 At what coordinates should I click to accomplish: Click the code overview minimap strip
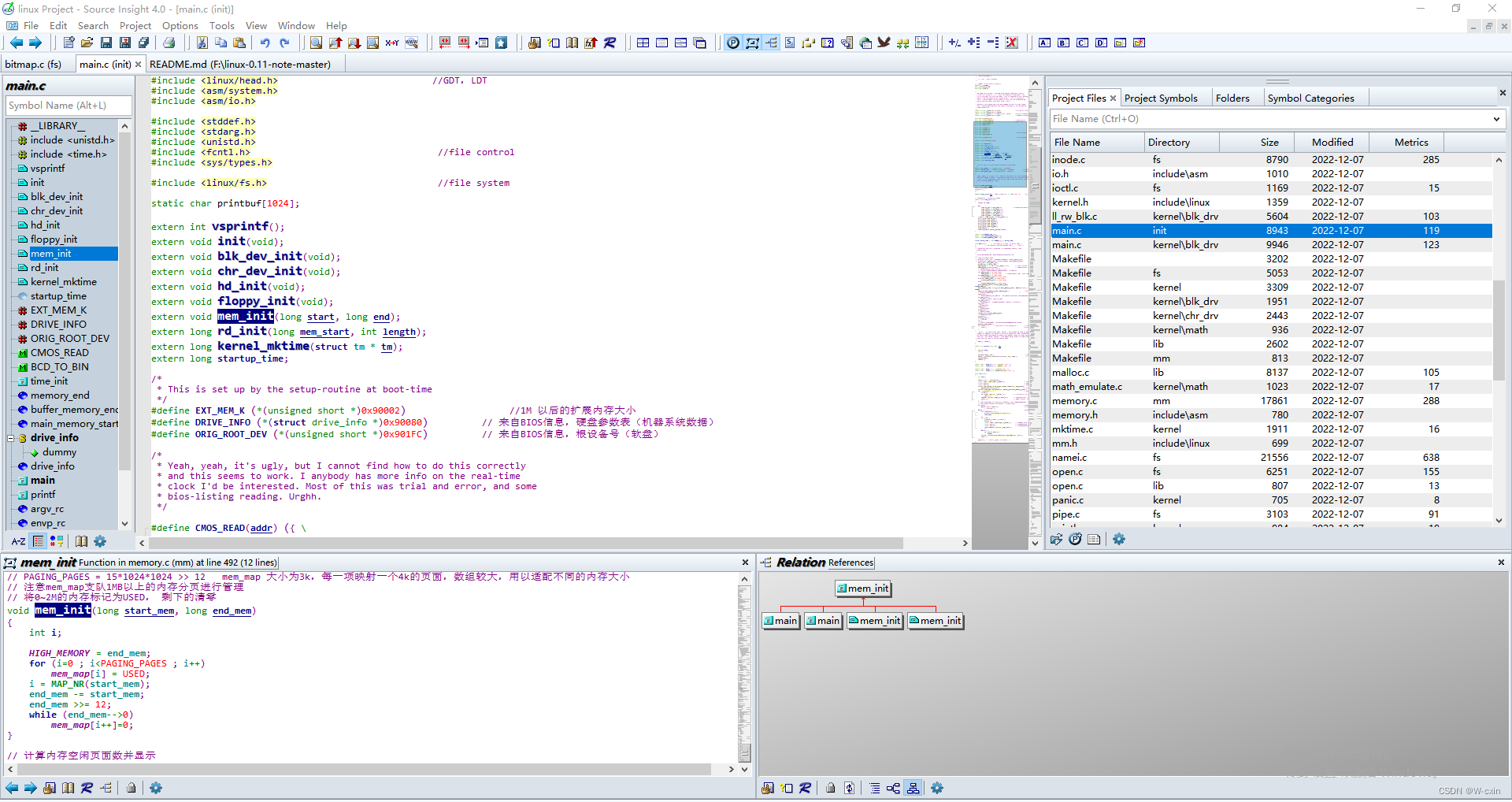point(1000,260)
